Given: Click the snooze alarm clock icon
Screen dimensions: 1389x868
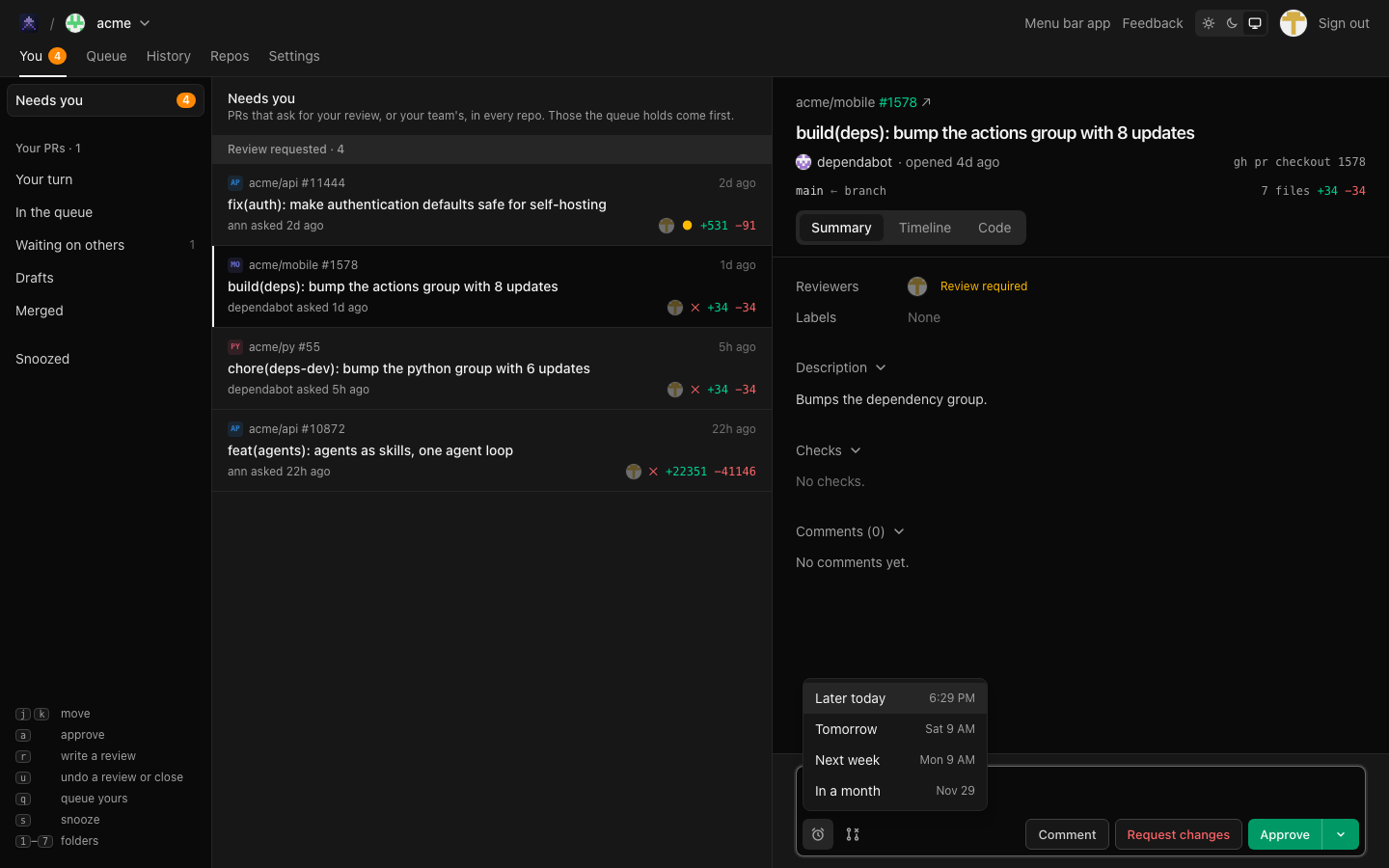Looking at the screenshot, I should [x=818, y=834].
